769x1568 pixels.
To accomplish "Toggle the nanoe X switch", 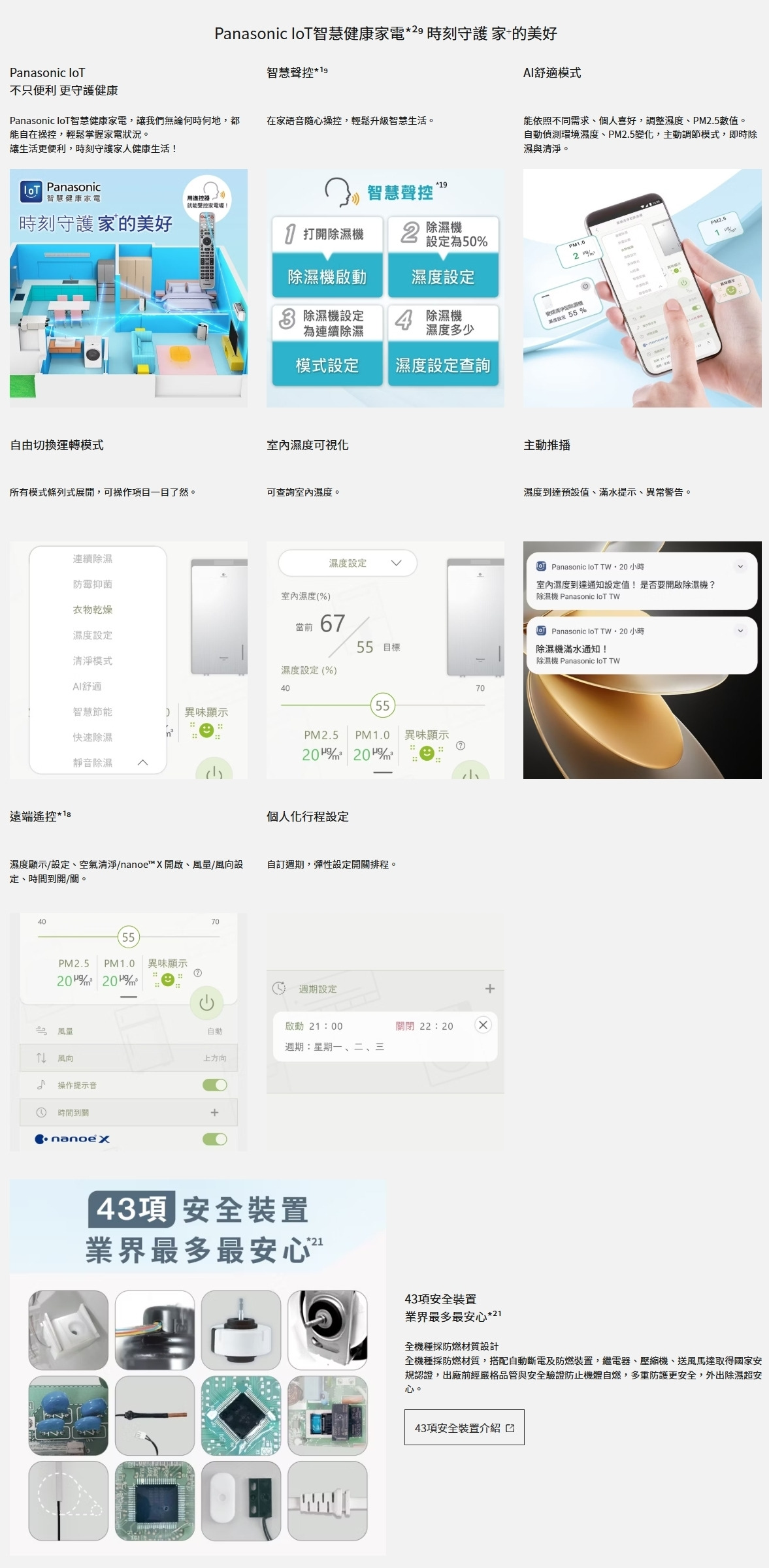I will click(x=214, y=1139).
